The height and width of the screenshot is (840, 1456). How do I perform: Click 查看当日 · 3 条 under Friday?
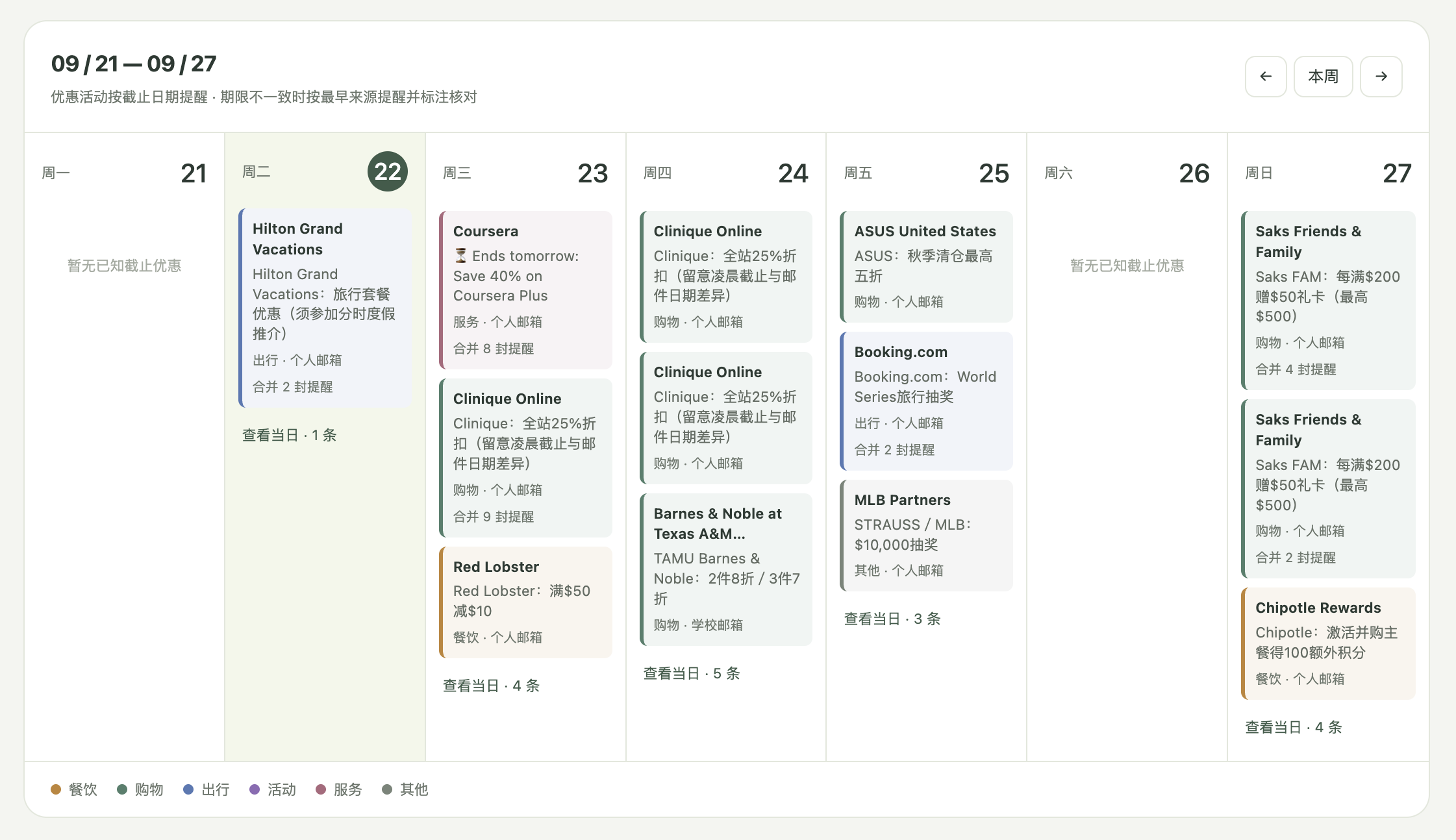coord(892,619)
